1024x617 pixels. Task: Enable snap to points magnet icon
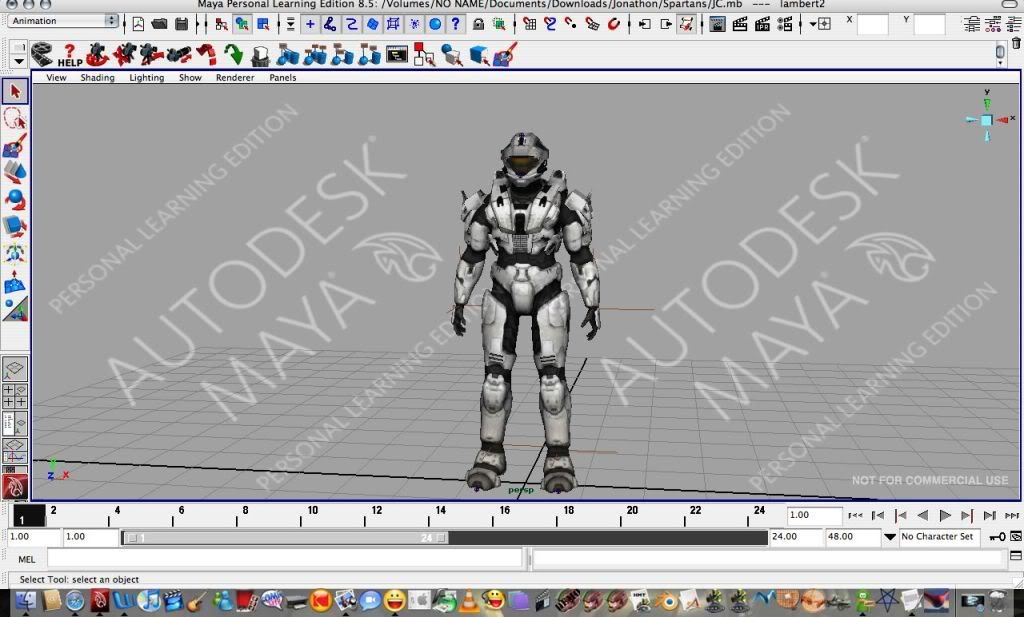[571, 25]
